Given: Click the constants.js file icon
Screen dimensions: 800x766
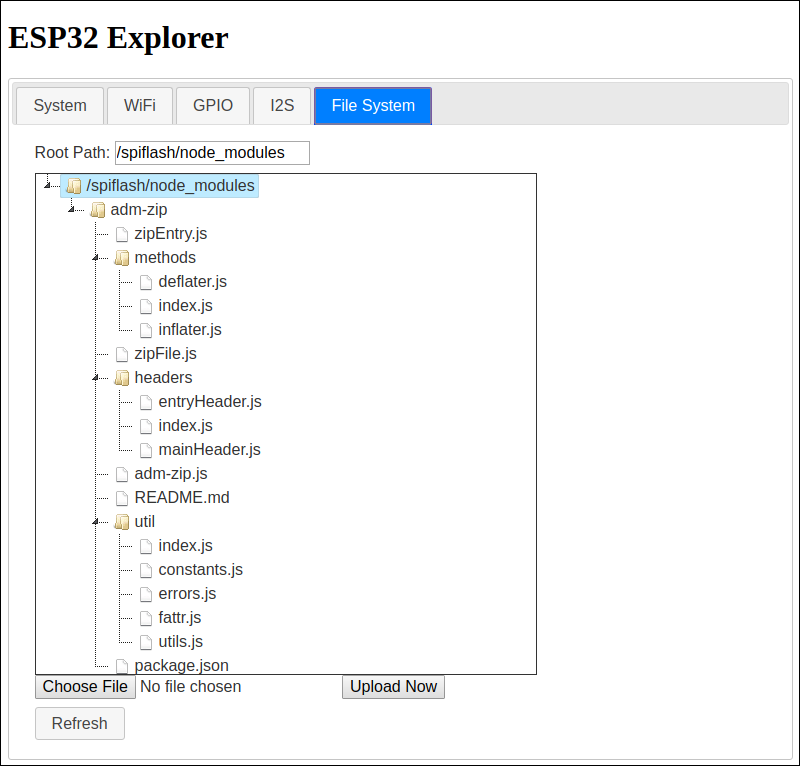Looking at the screenshot, I should pos(146,570).
